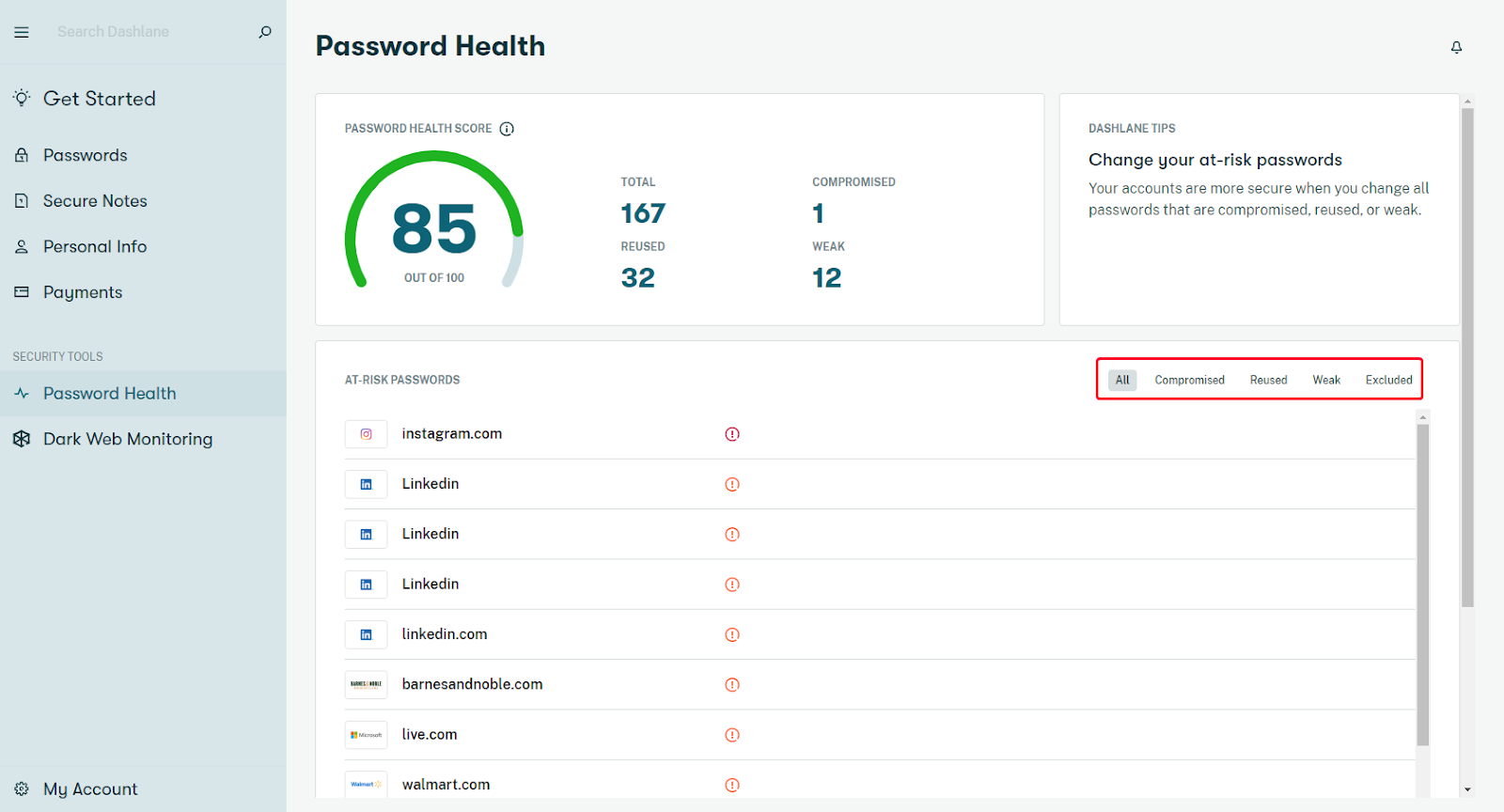Click the Password Health pulse icon
The height and width of the screenshot is (812, 1504).
click(22, 393)
